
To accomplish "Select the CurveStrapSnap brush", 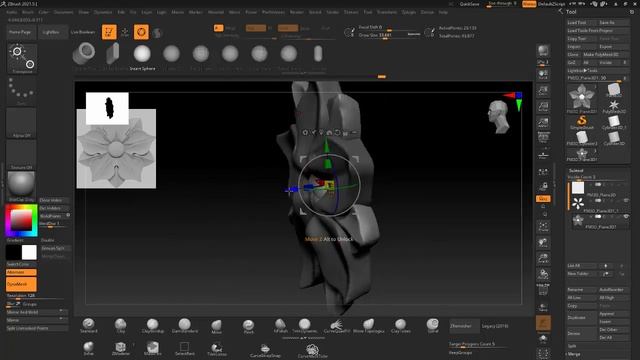I will (x=264, y=350).
